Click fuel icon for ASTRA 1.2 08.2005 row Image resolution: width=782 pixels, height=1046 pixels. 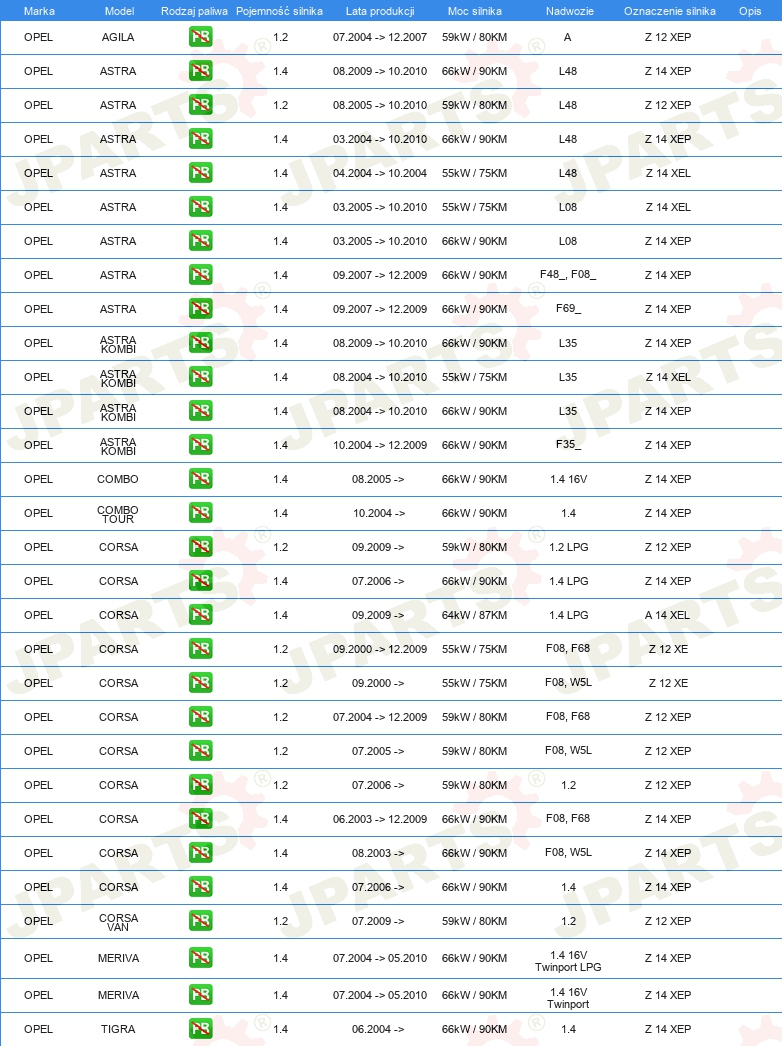point(200,105)
